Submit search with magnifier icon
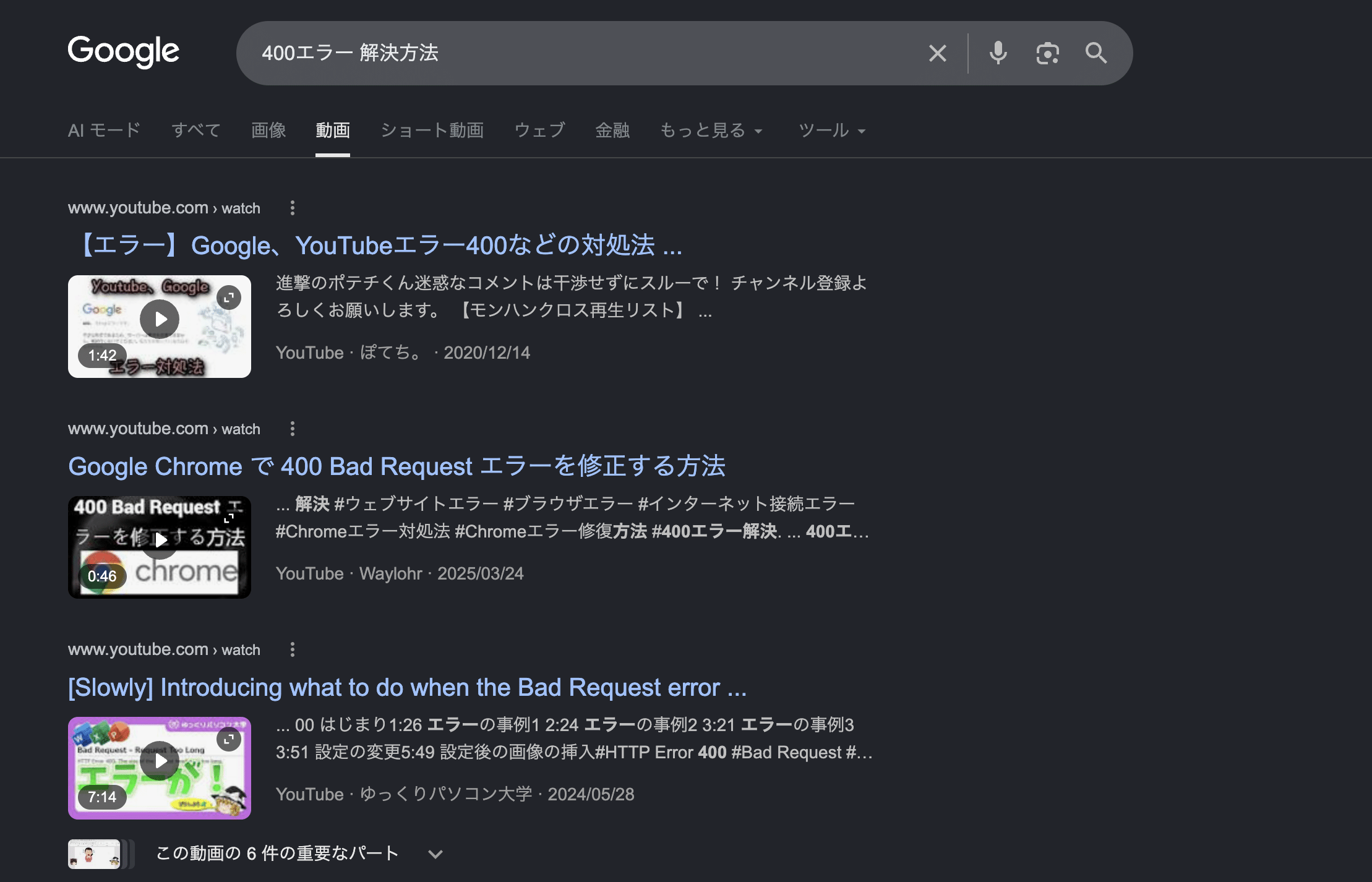 tap(1096, 53)
